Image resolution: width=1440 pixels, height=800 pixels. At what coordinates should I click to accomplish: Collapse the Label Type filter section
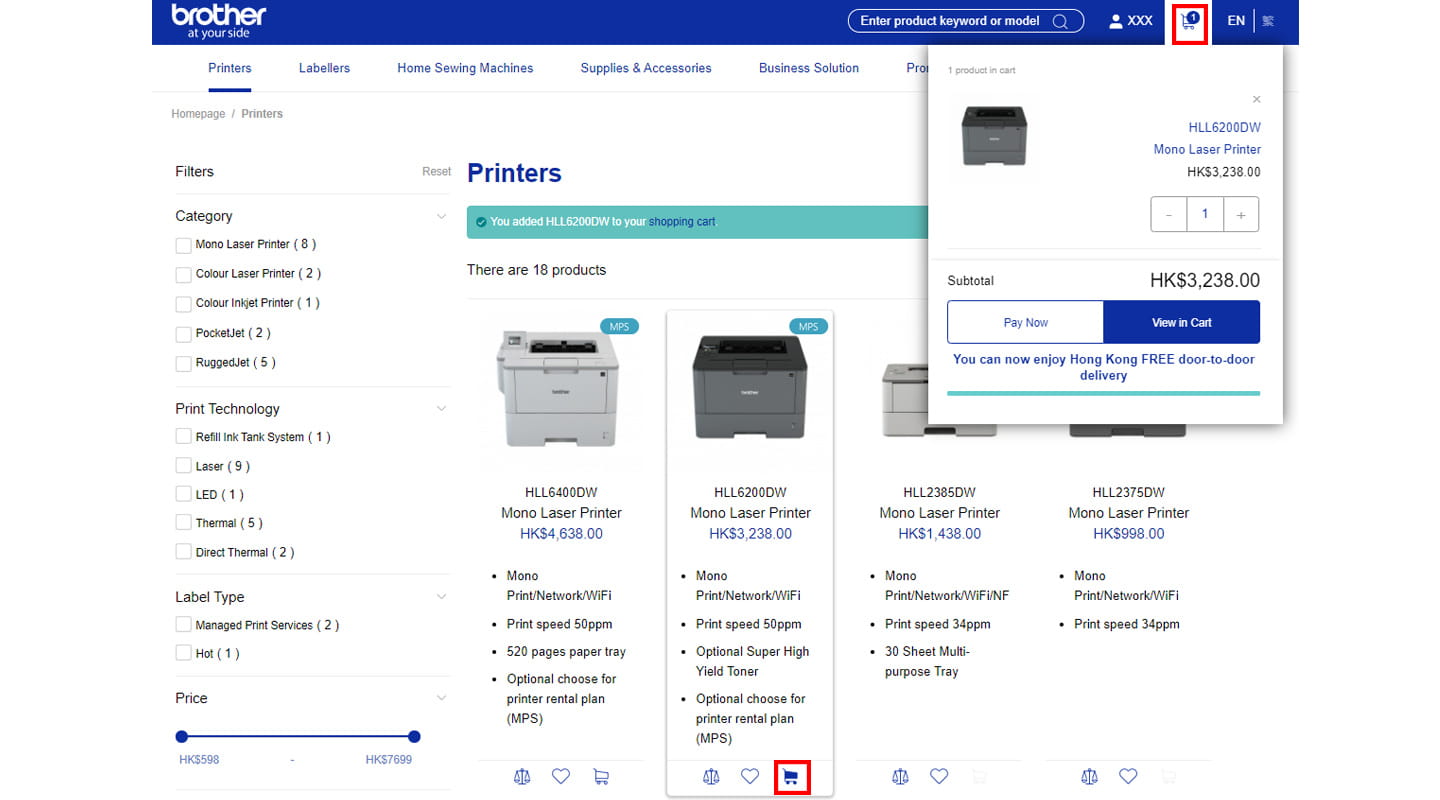click(x=441, y=597)
